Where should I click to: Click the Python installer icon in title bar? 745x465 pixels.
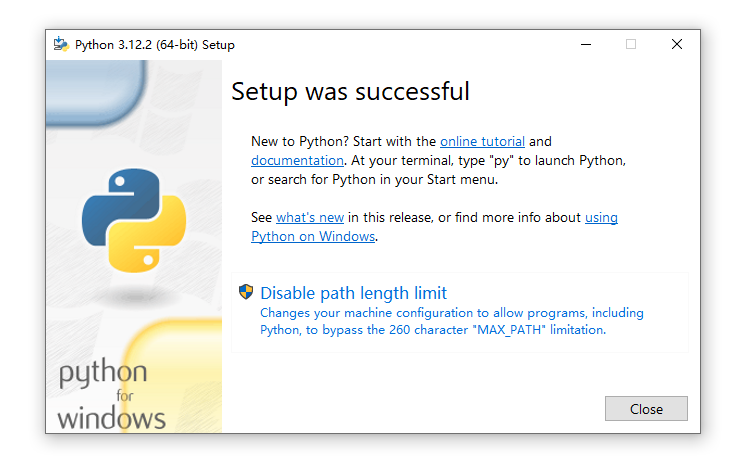(61, 44)
